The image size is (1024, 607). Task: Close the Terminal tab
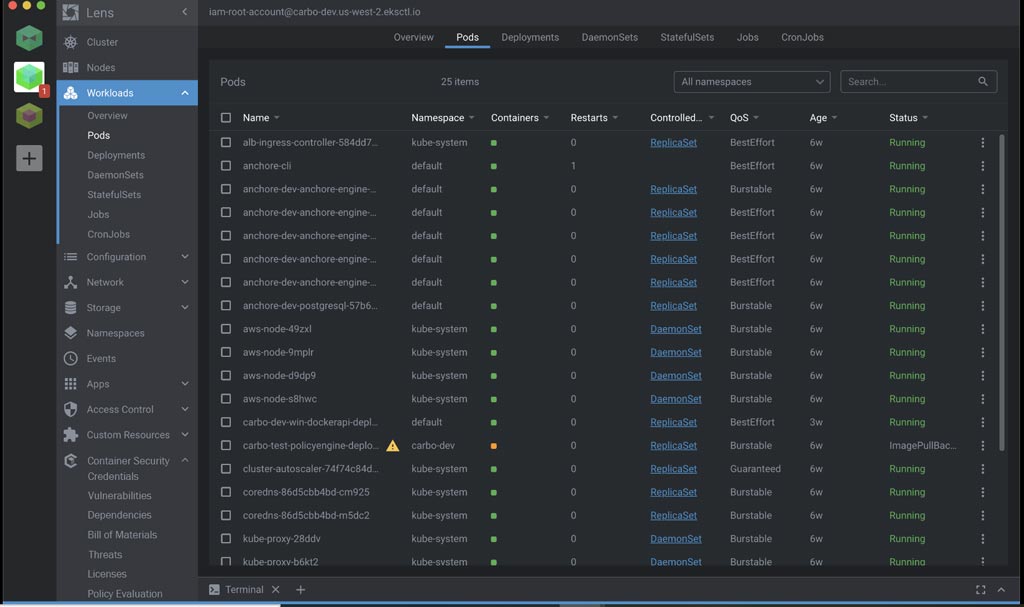pyautogui.click(x=276, y=590)
